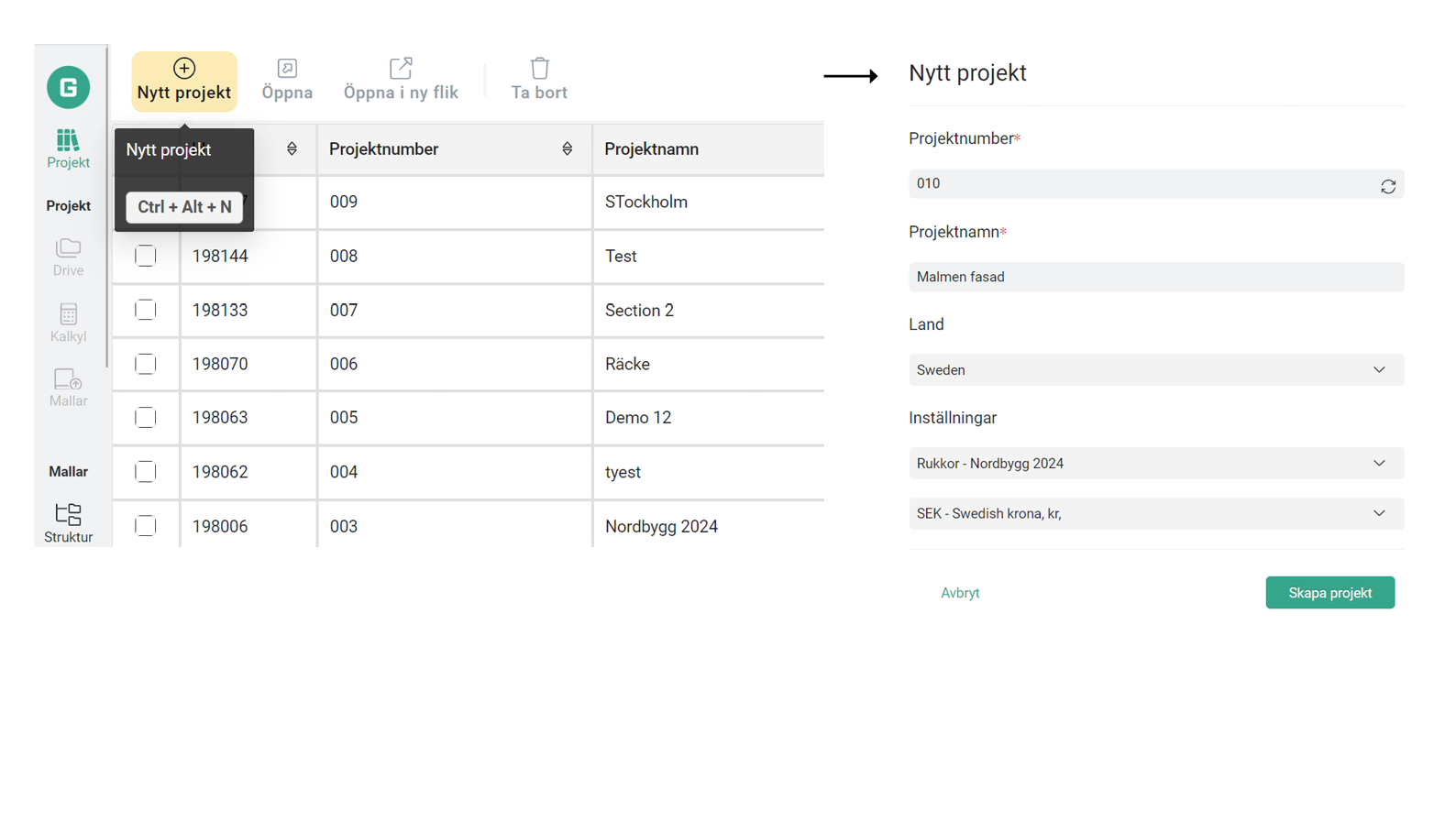Click the Skapa projekt button
This screenshot has width=1456, height=822.
(x=1329, y=593)
